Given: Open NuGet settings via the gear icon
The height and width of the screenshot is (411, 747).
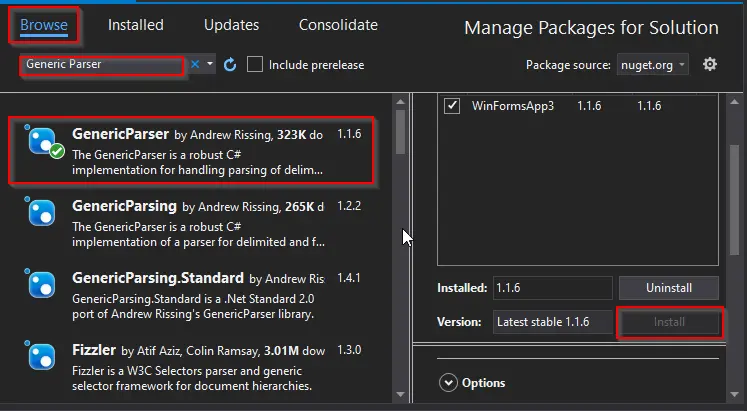Looking at the screenshot, I should tap(710, 64).
